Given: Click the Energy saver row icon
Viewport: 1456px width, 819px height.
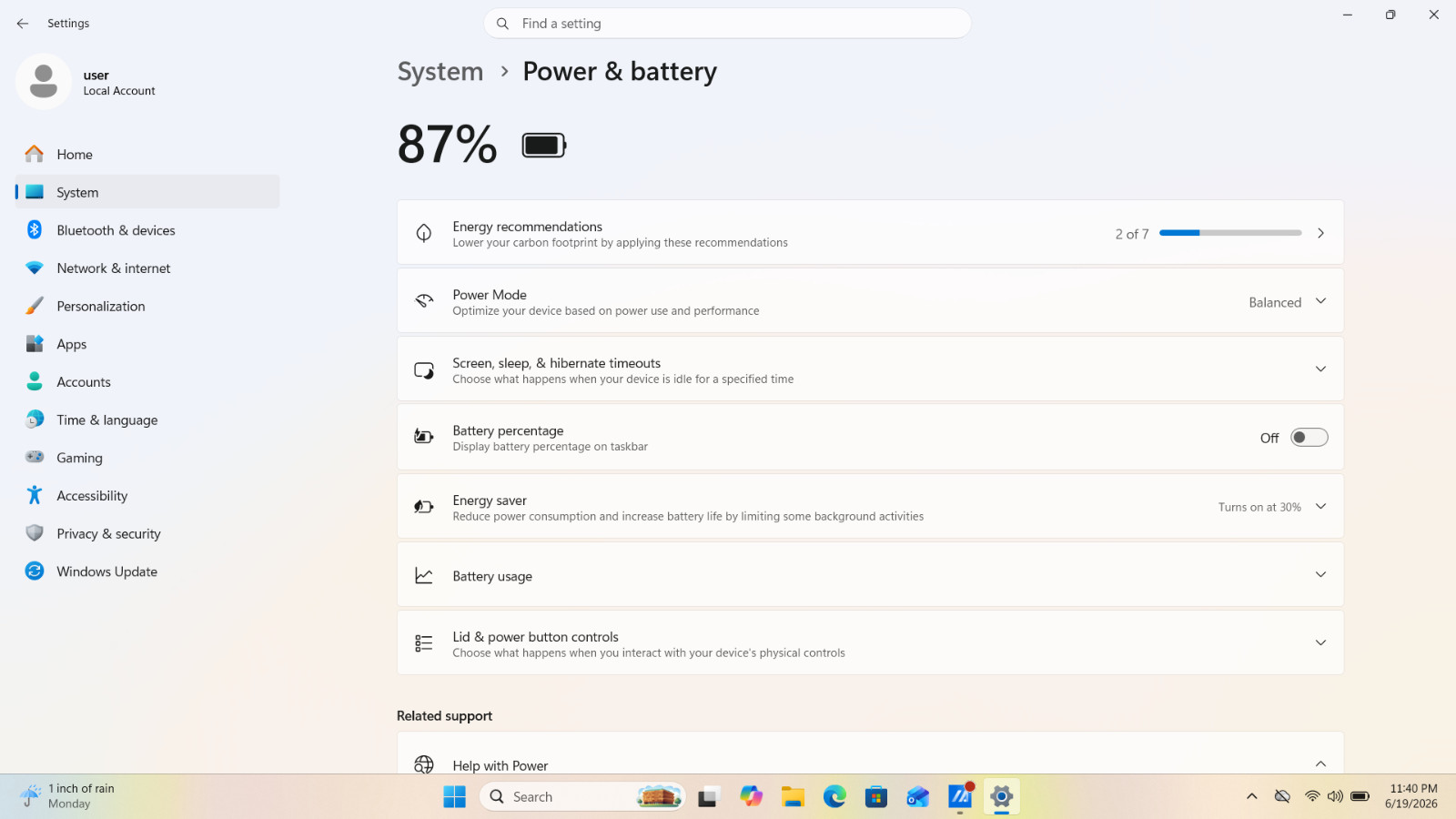Looking at the screenshot, I should pyautogui.click(x=424, y=507).
